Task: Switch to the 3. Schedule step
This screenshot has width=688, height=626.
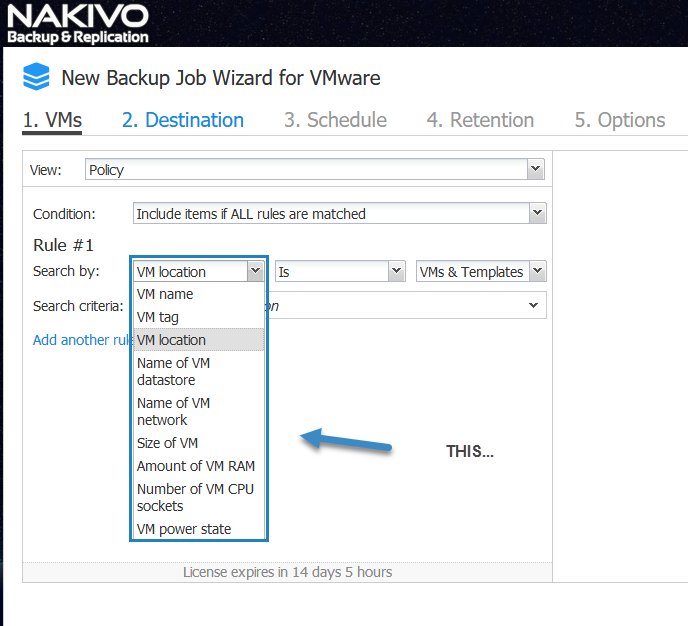Action: pos(335,120)
